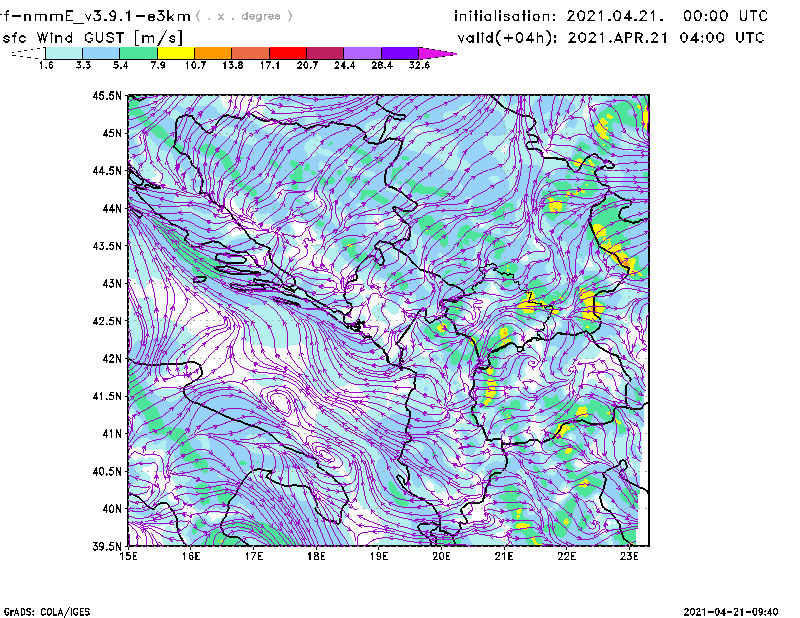Click the 40.5N latitude label
800x618 pixels.
click(x=107, y=471)
